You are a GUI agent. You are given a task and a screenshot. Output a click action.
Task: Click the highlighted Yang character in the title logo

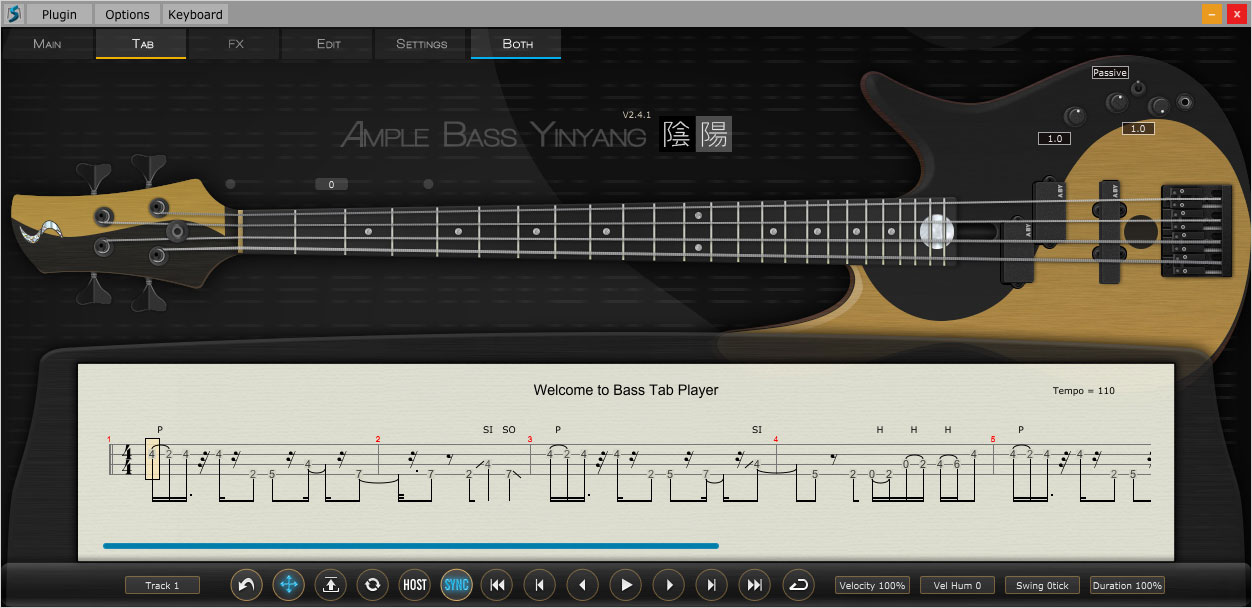pos(714,134)
